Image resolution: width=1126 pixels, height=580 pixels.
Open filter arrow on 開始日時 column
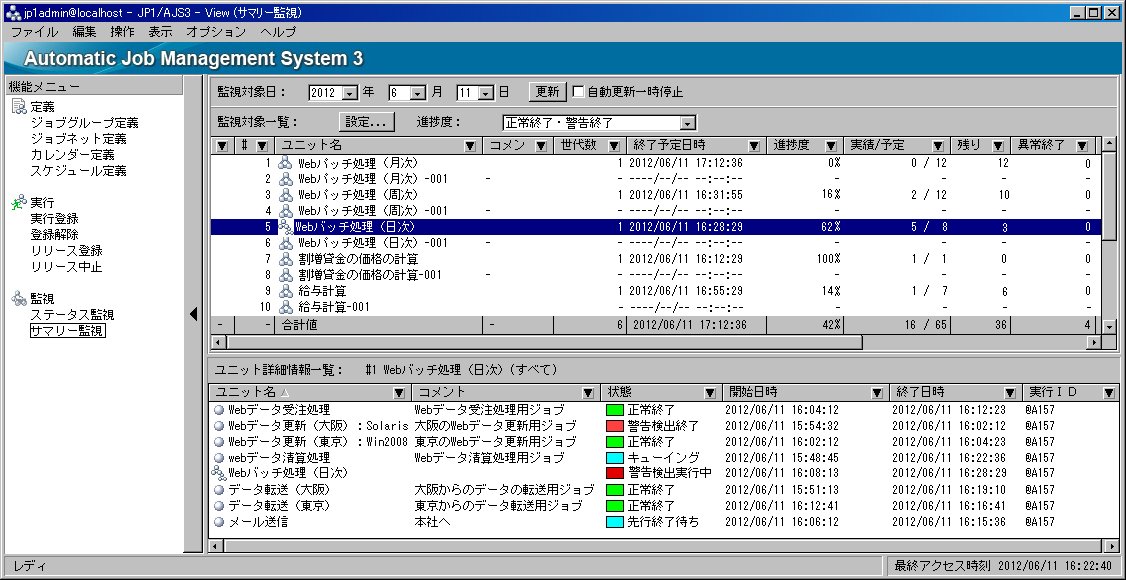877,393
